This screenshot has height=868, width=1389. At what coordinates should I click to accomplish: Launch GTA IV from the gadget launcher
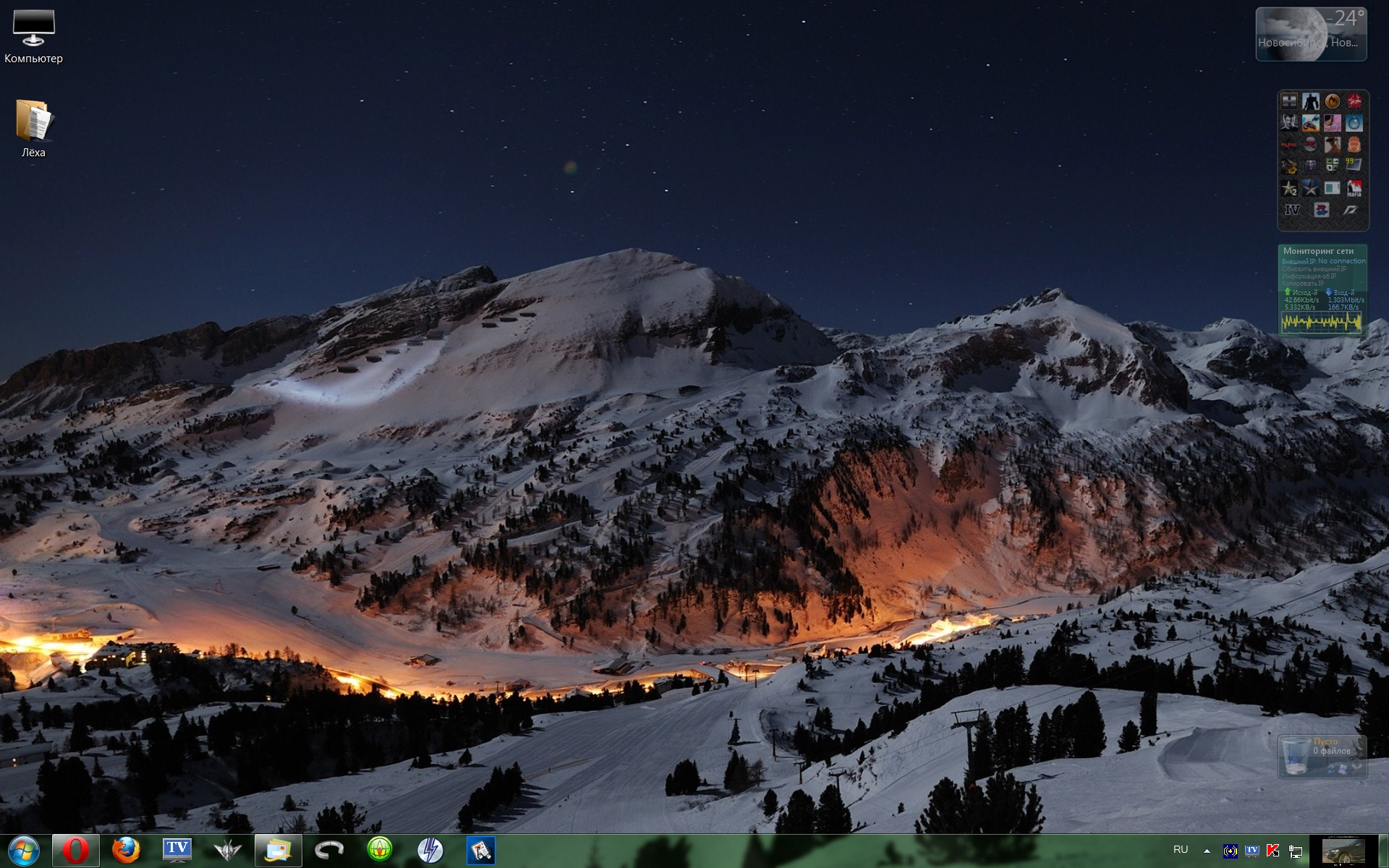tap(1291, 210)
